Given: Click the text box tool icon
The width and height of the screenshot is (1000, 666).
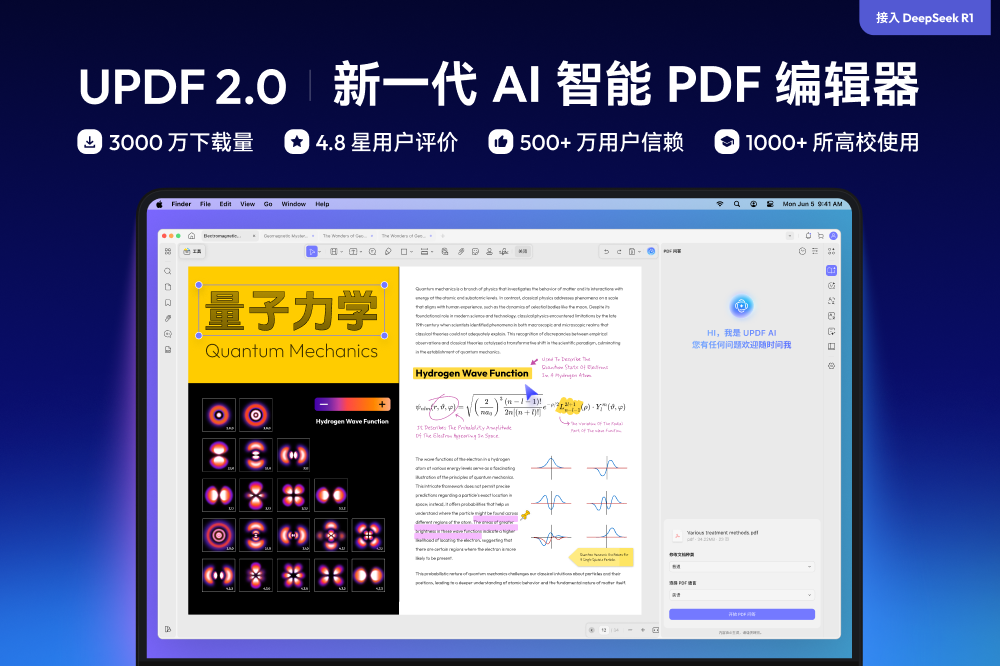Looking at the screenshot, I should coord(353,251).
